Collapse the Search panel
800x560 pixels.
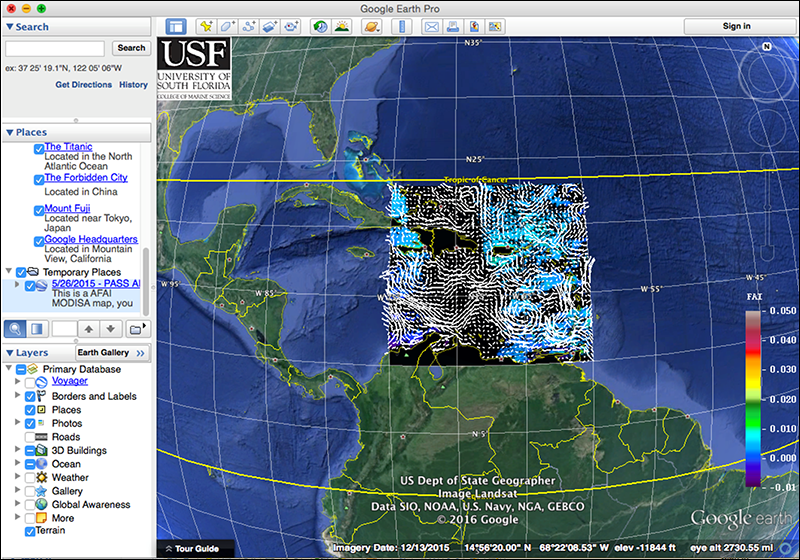click(x=9, y=27)
